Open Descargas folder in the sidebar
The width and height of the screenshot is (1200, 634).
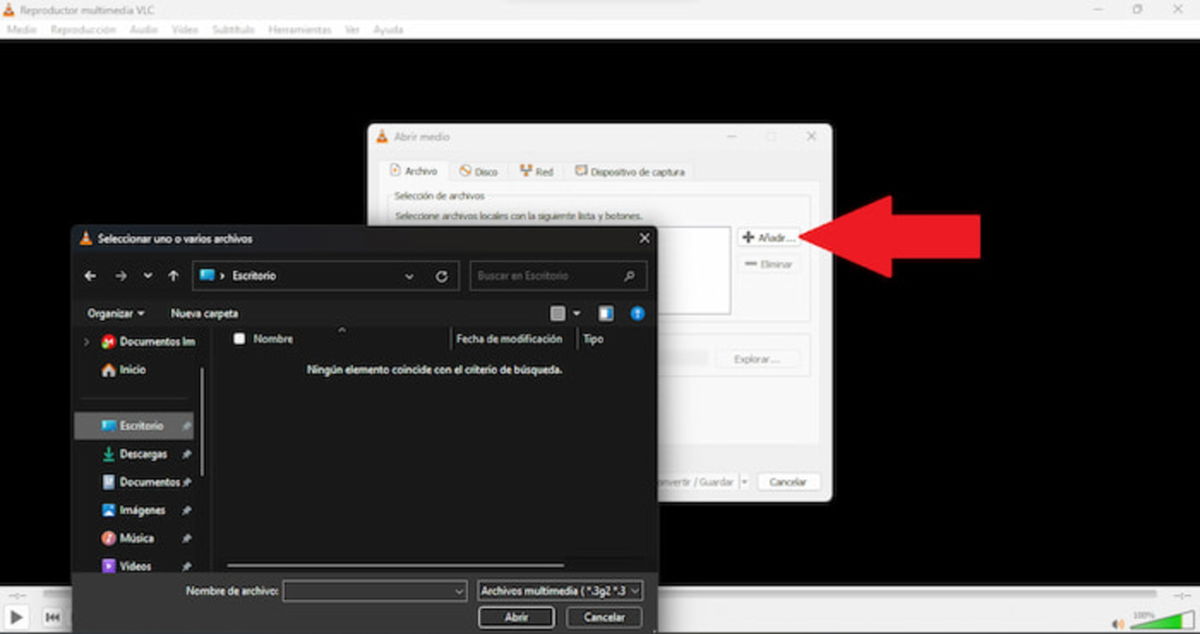[135, 454]
